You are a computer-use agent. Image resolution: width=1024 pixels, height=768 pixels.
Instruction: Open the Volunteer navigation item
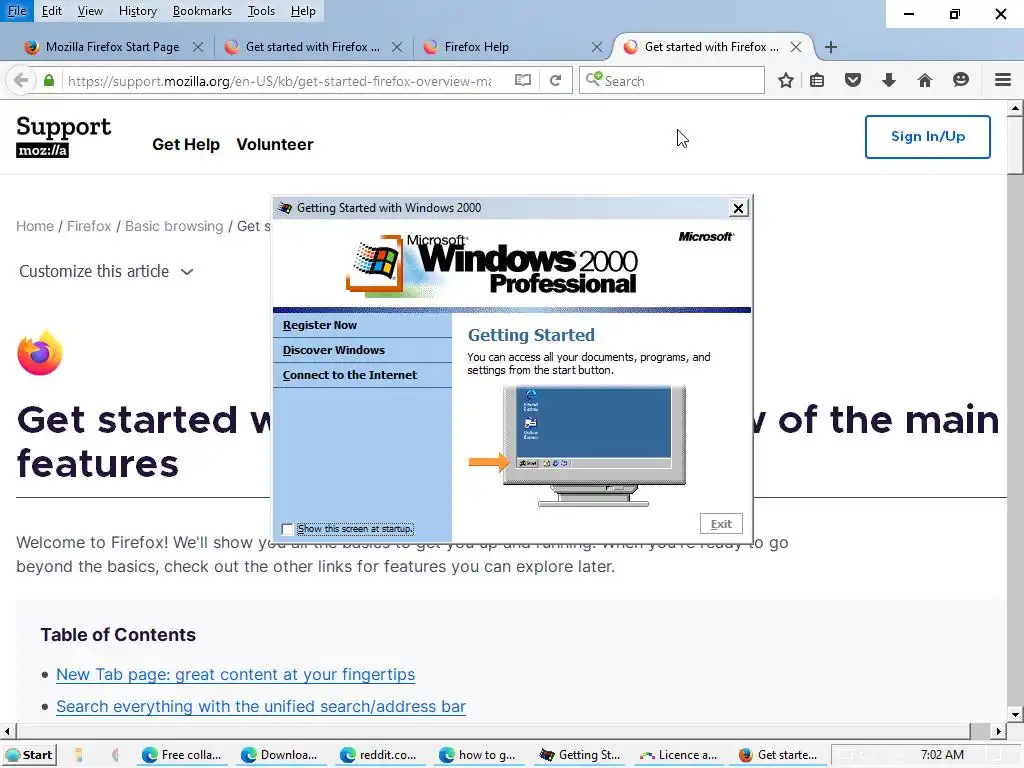275,144
